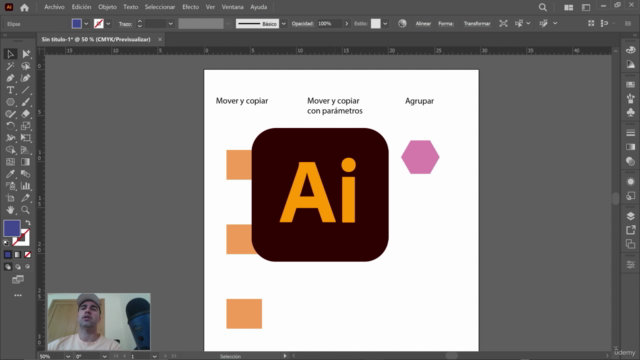Open the Layers panel icon
Image resolution: width=640 pixels, height=360 pixels.
click(x=631, y=216)
